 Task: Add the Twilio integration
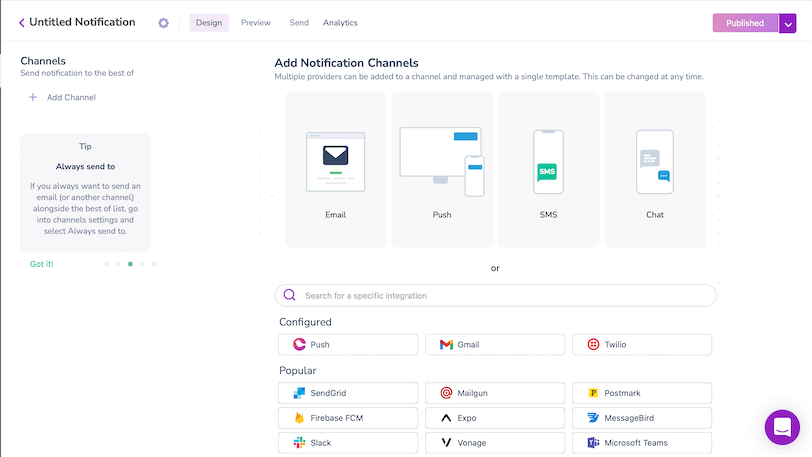[641, 344]
